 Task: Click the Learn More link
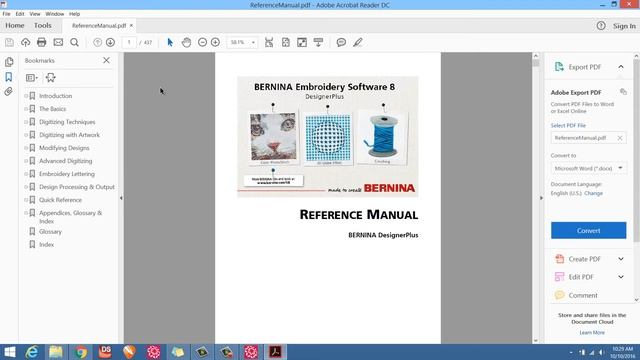click(592, 333)
